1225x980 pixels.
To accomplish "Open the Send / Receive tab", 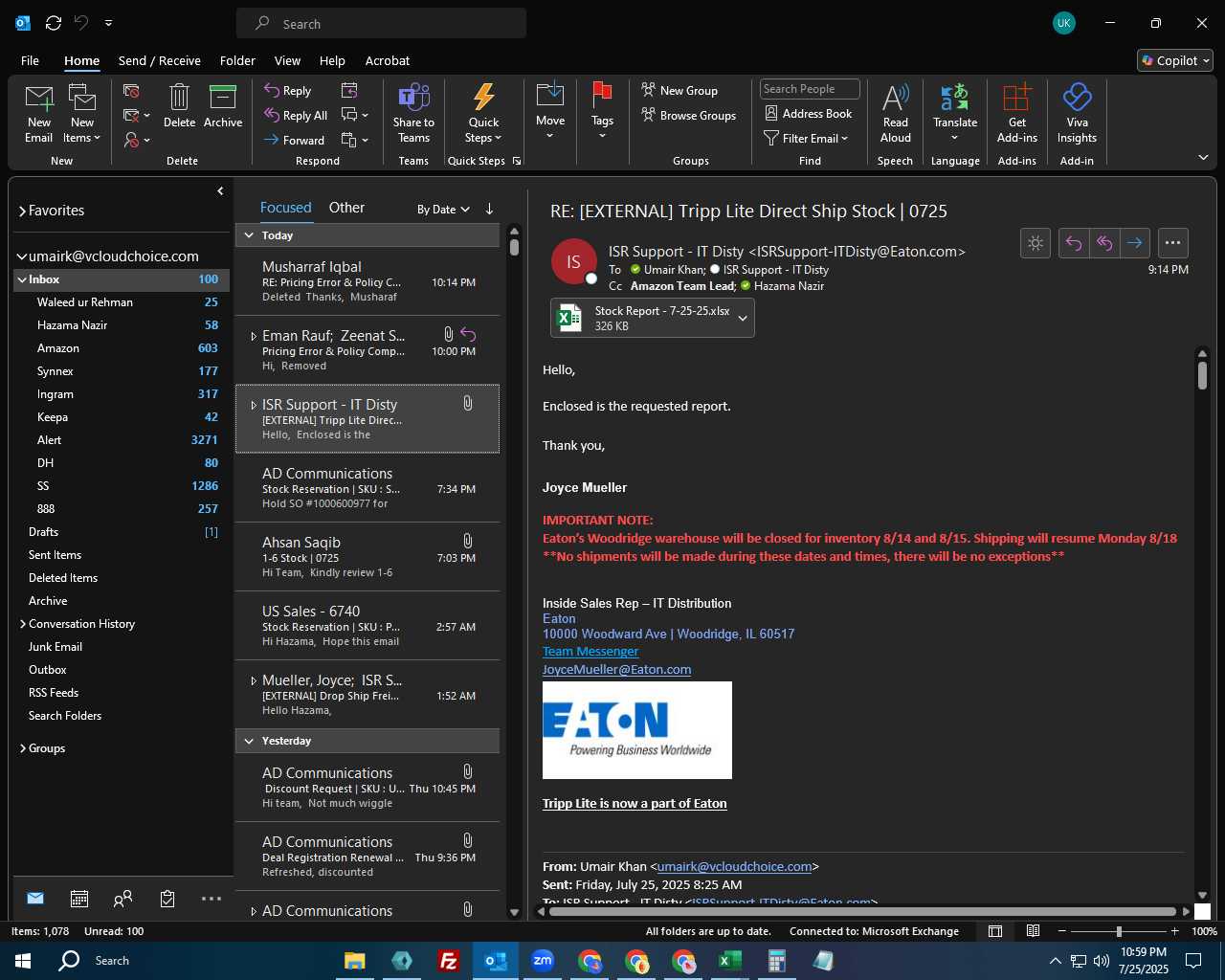I will (160, 60).
